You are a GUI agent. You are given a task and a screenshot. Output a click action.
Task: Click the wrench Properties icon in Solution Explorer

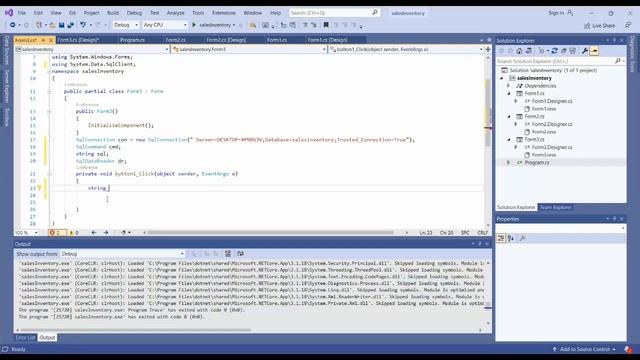pos(585,51)
